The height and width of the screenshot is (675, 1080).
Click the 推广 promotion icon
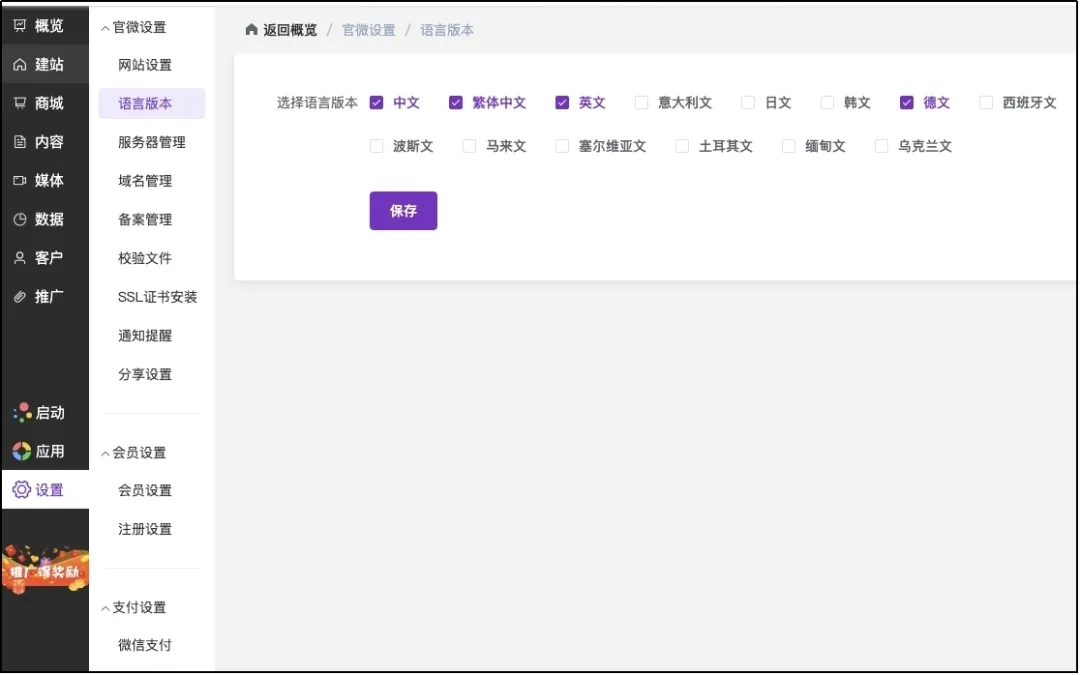(x=20, y=297)
